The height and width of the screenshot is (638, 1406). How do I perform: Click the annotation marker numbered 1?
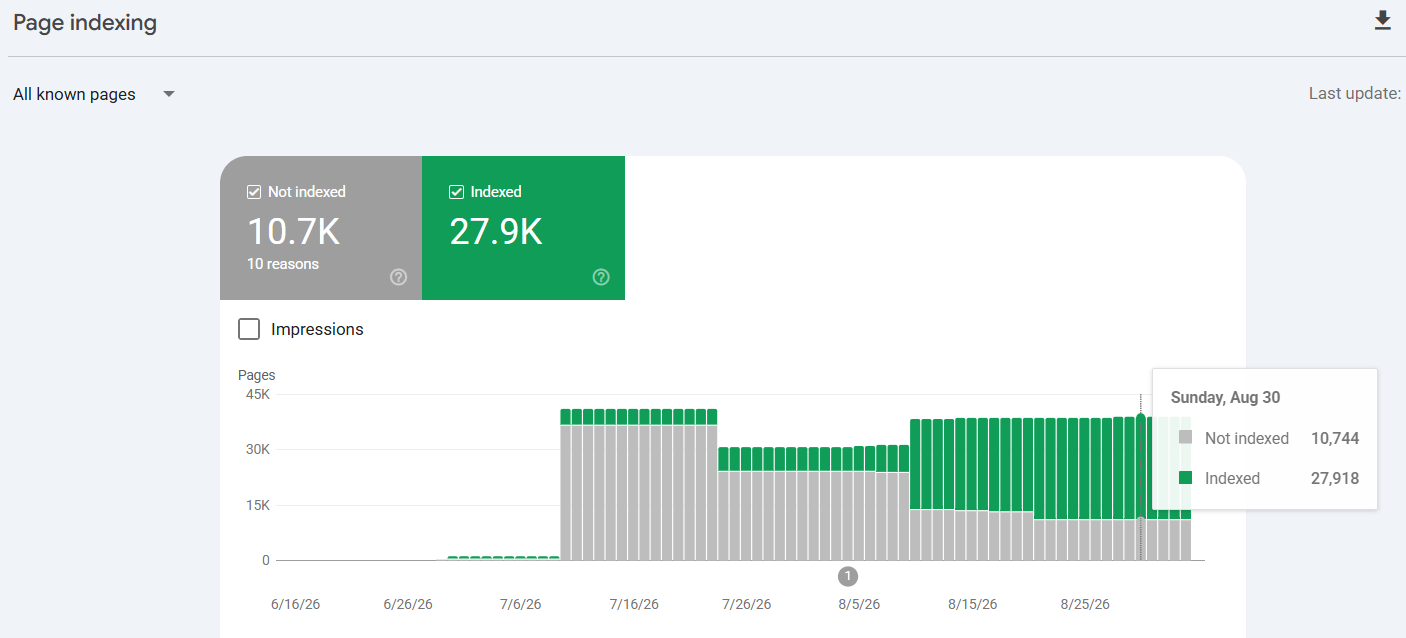(x=848, y=576)
